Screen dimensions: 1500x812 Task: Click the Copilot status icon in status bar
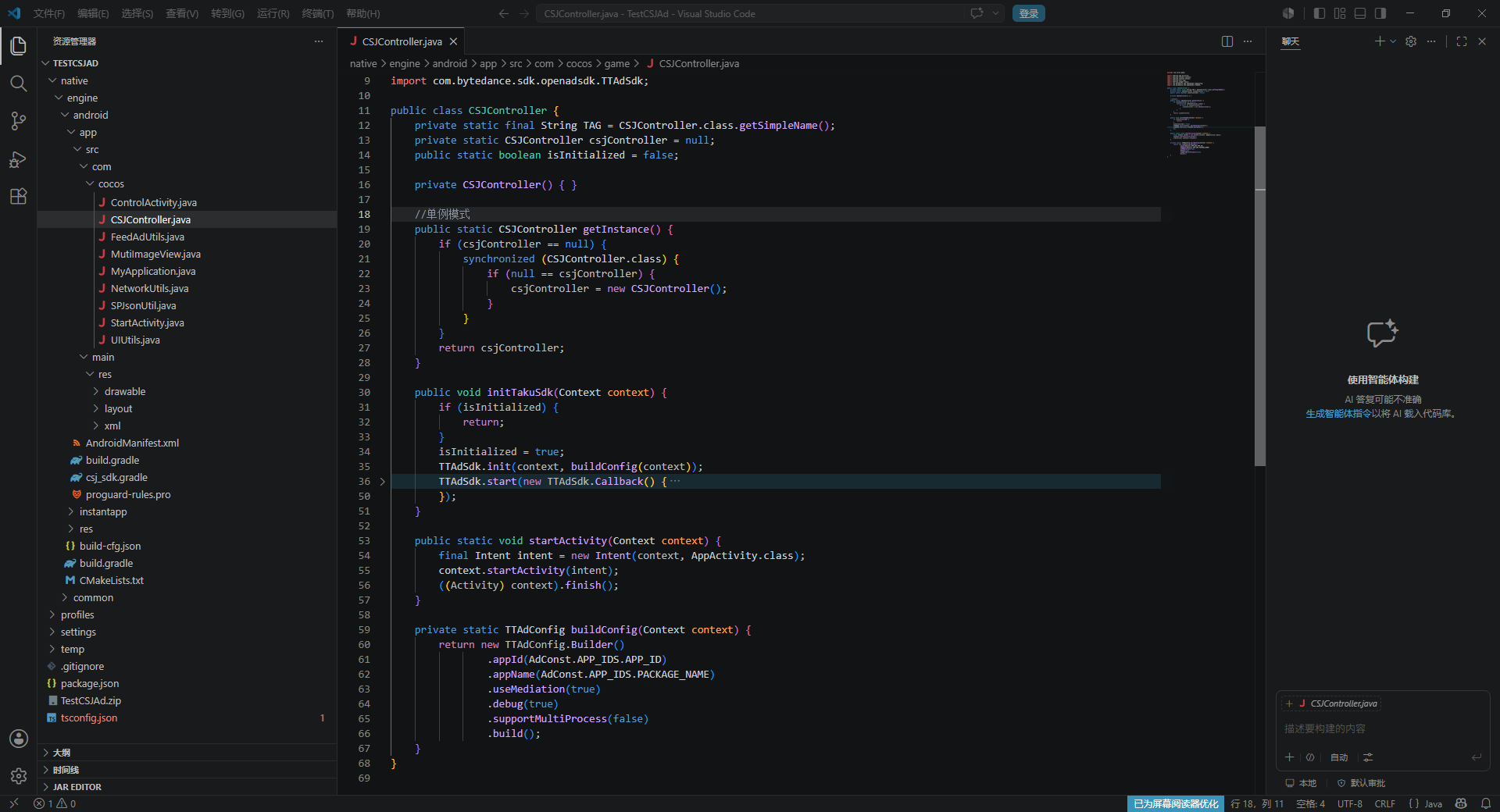coord(1461,803)
